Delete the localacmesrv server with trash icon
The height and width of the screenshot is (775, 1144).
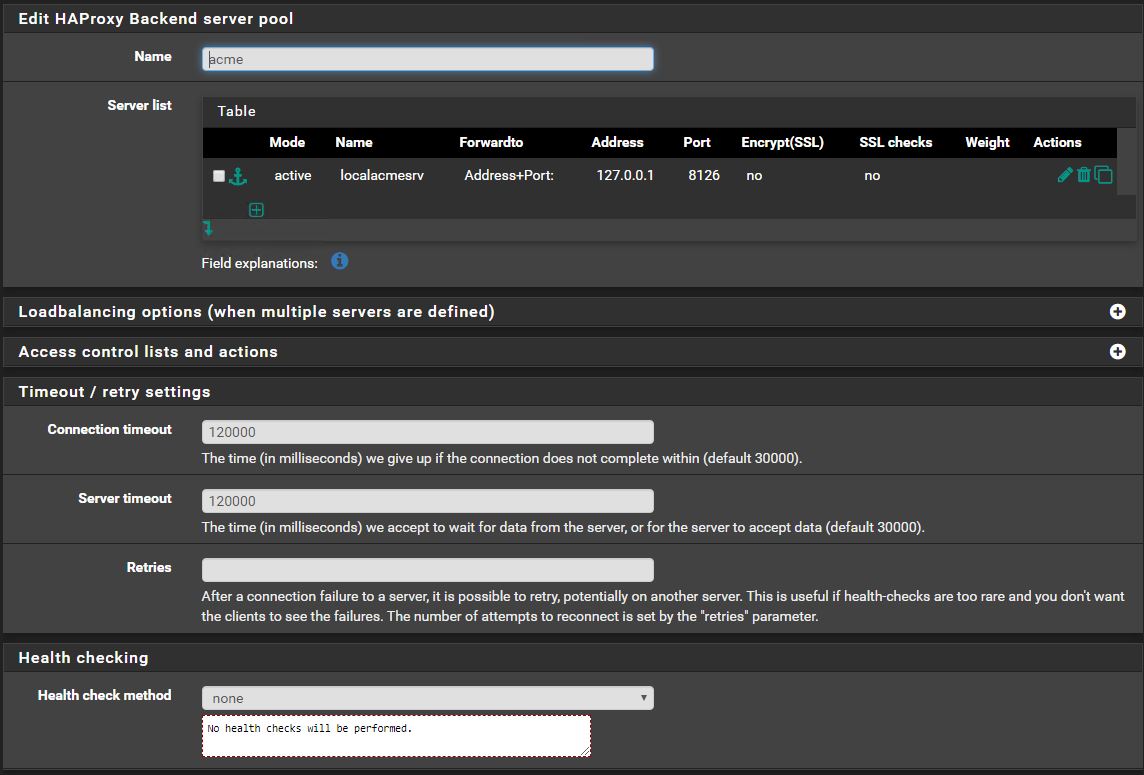pyautogui.click(x=1083, y=175)
